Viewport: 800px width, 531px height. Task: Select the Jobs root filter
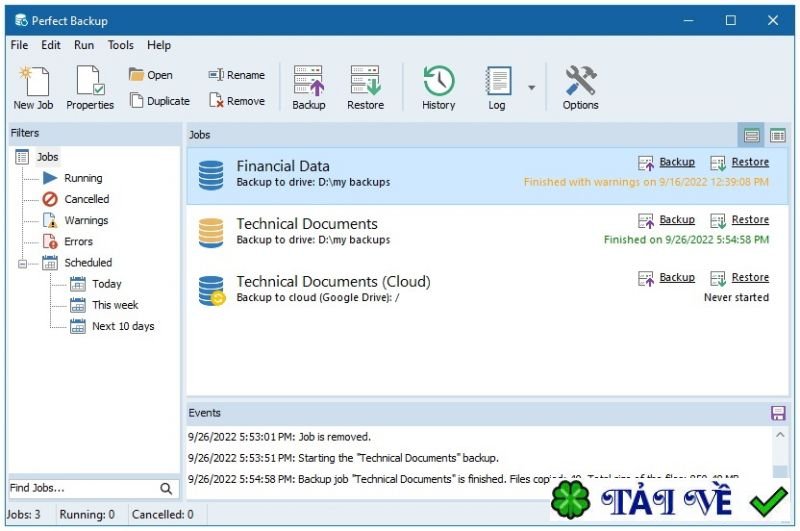tap(47, 157)
